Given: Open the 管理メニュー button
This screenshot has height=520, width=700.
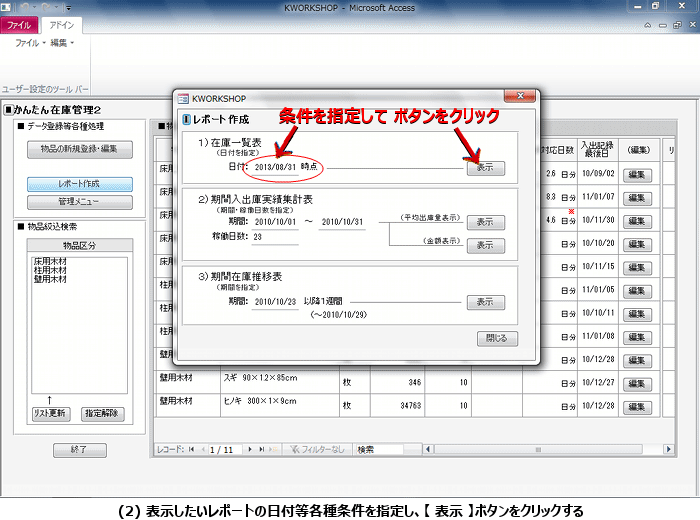Looking at the screenshot, I should pyautogui.click(x=79, y=202).
